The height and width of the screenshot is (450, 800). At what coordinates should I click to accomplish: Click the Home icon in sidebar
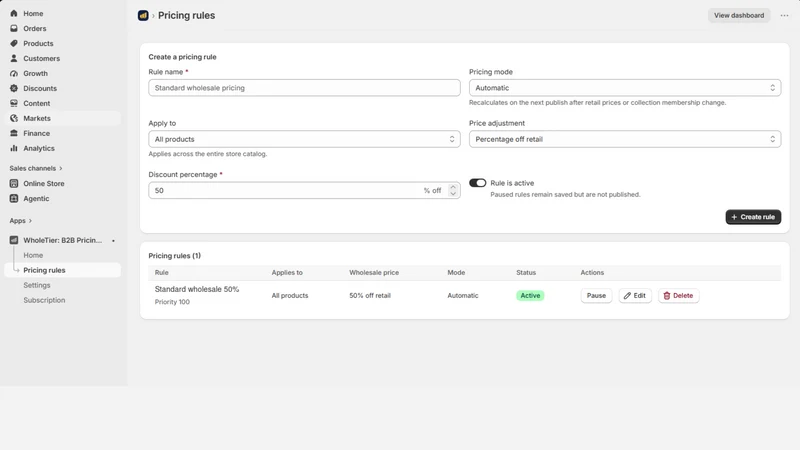[x=14, y=13]
